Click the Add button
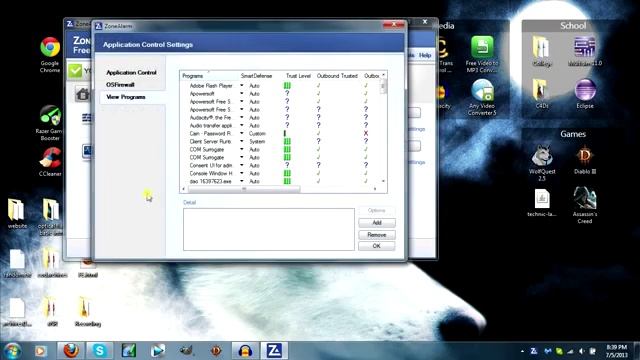Screen dimensions: 640x360 (x=377, y=223)
